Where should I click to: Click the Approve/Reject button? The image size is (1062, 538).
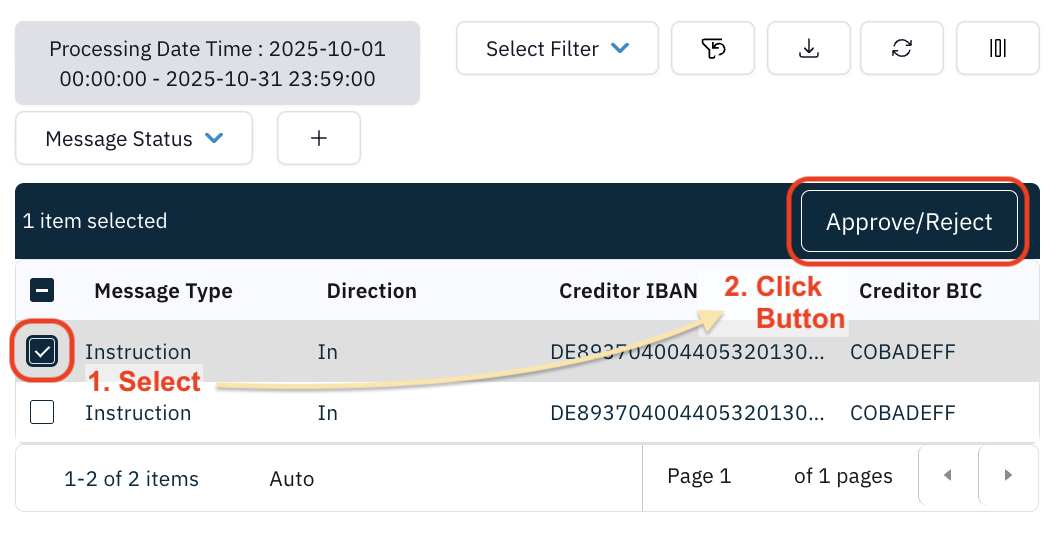point(909,222)
